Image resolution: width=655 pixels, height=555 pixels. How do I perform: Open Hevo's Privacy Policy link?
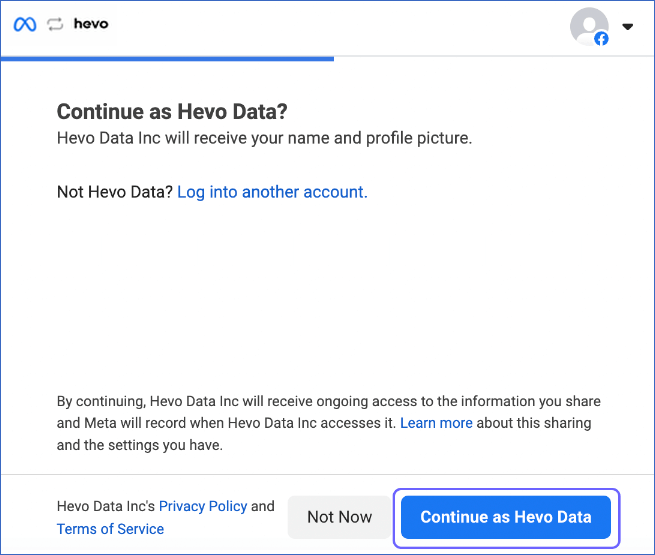tap(203, 506)
